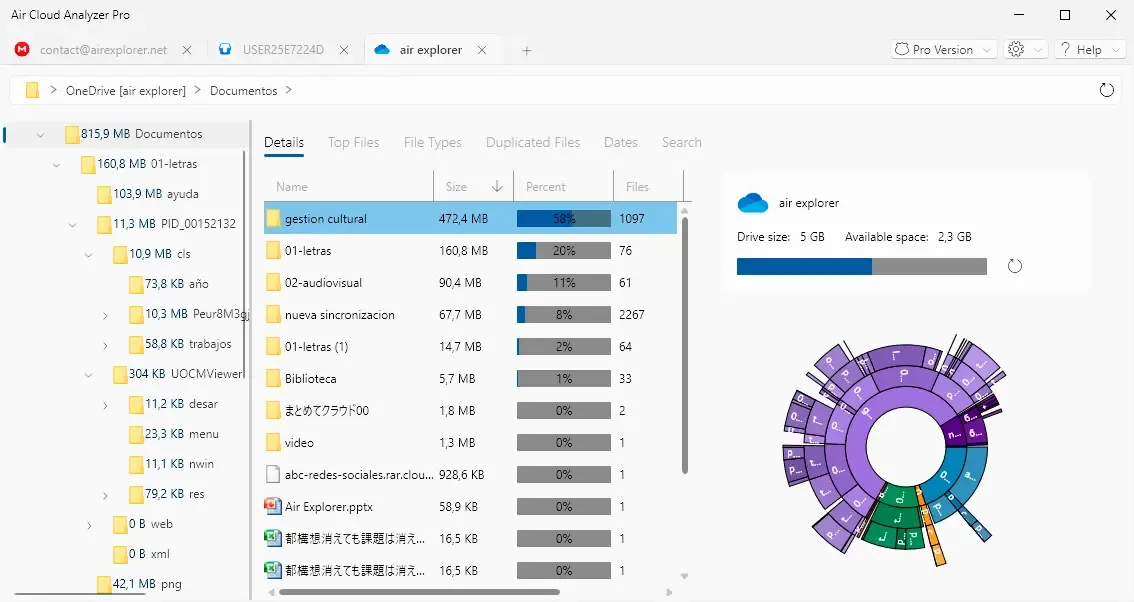The width and height of the screenshot is (1134, 602).
Task: Click the 58% percent bar of gestion cultural
Action: point(563,219)
